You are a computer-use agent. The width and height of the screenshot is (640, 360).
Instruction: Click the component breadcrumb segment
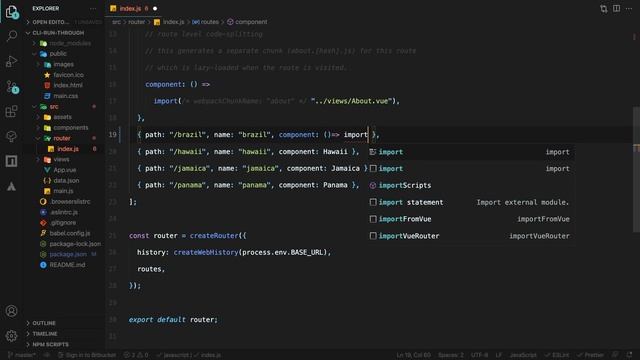[x=247, y=22]
